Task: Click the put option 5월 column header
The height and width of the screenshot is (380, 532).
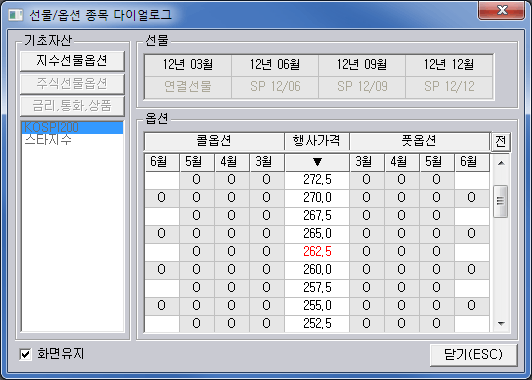Action: (437, 163)
